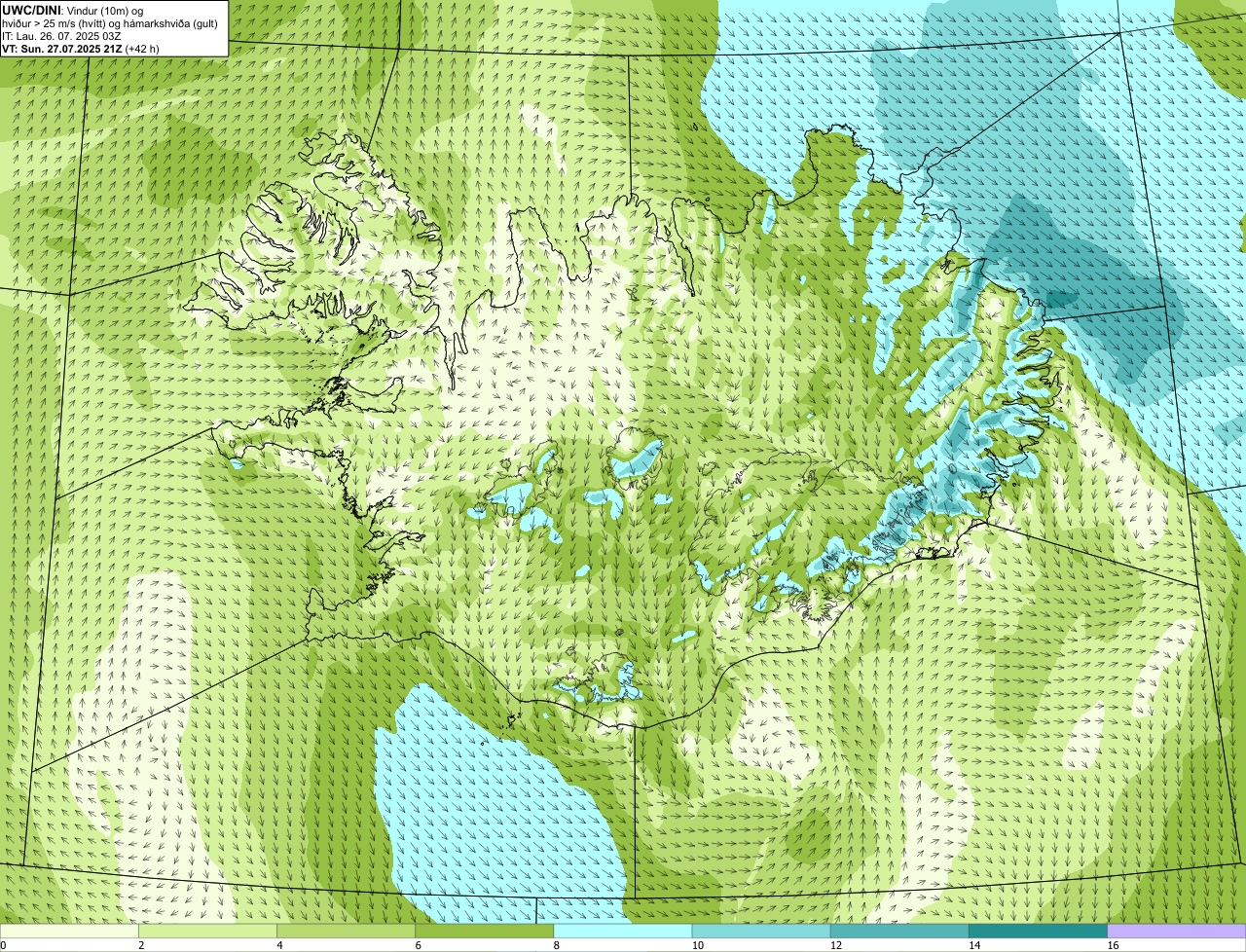Click the legend tick label "12"
The image size is (1246, 952).
point(836,945)
